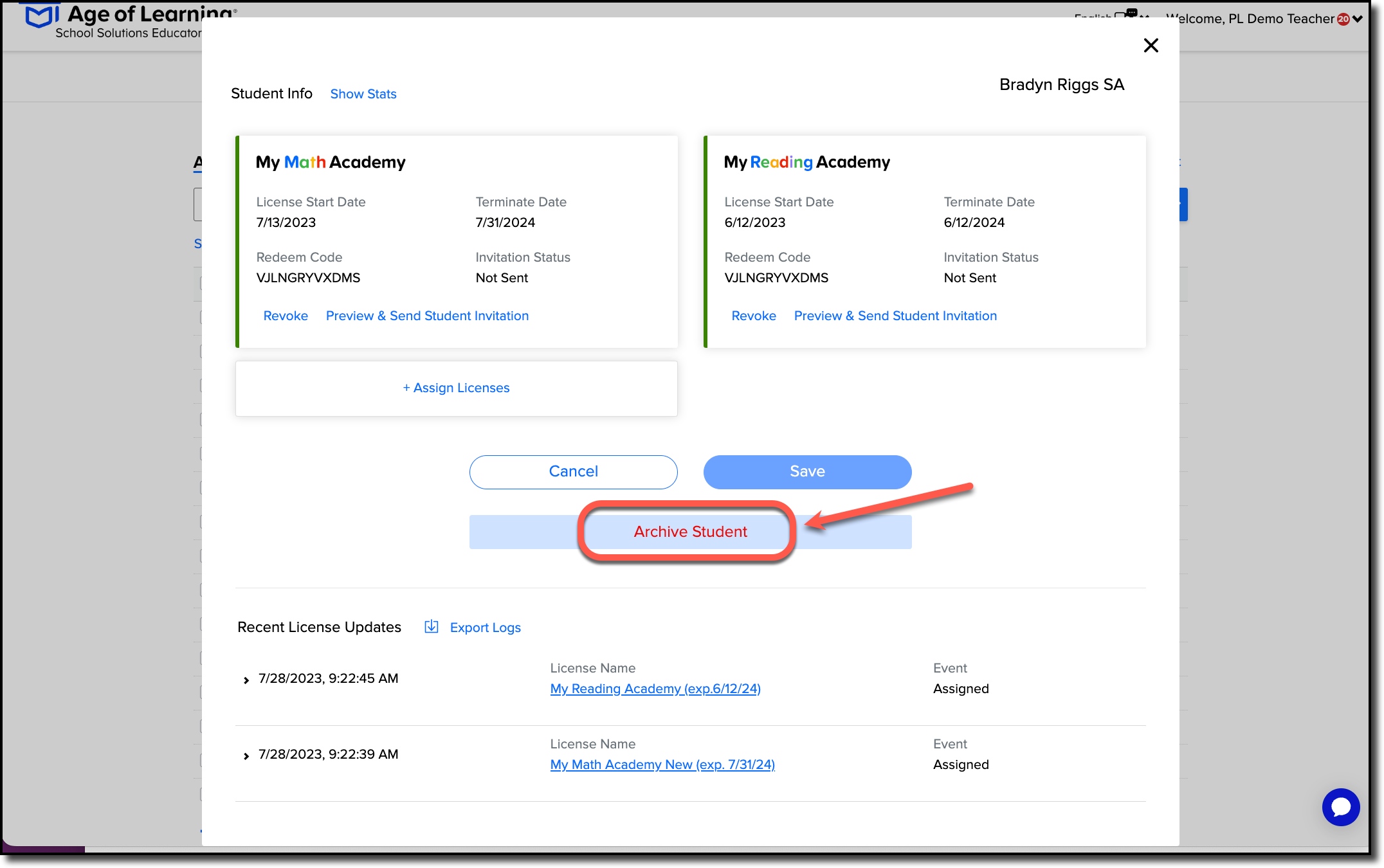Close the Bradyn Riggs SA dialog
Viewport: 1384px width, 868px height.
1151,46
